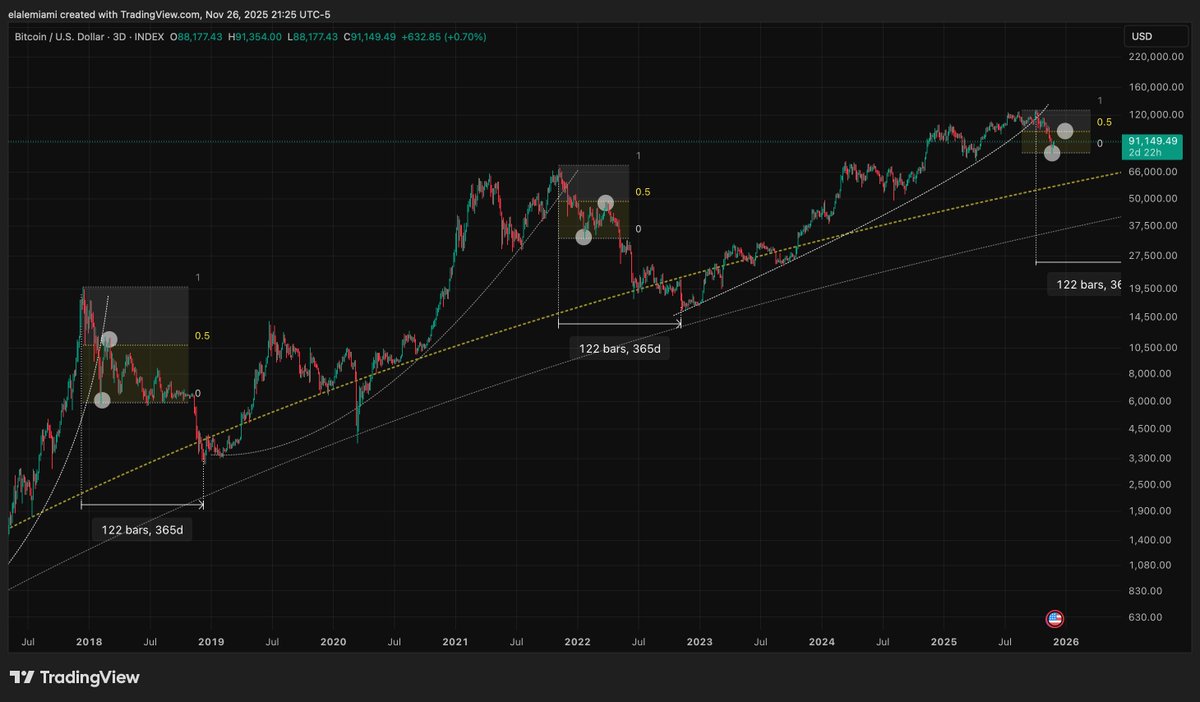Select the legend close value C91,149.49

pos(370,37)
